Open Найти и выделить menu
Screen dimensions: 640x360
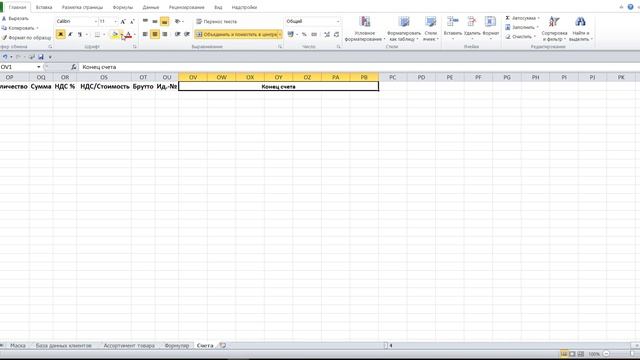[580, 29]
